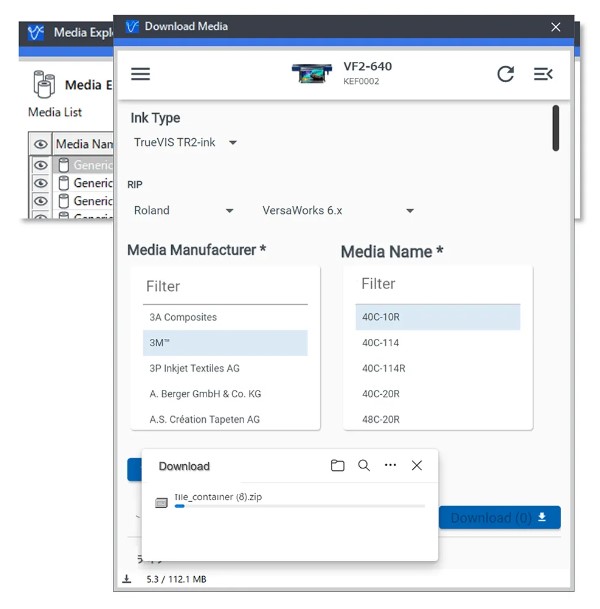600x609 pixels.
Task: Open the downloads folder icon in Download popup
Action: [x=337, y=465]
